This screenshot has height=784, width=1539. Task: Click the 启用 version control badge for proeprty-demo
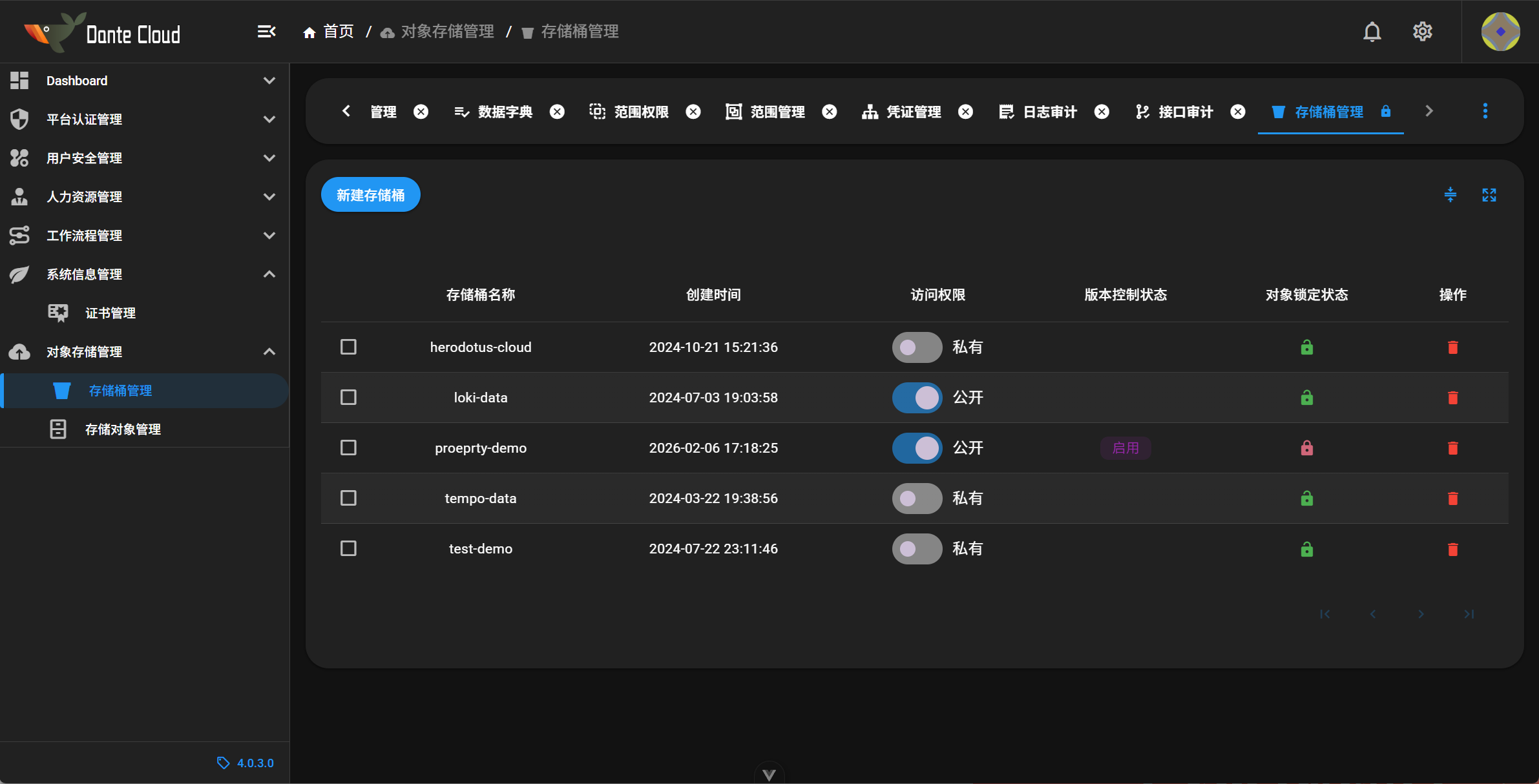coord(1124,448)
